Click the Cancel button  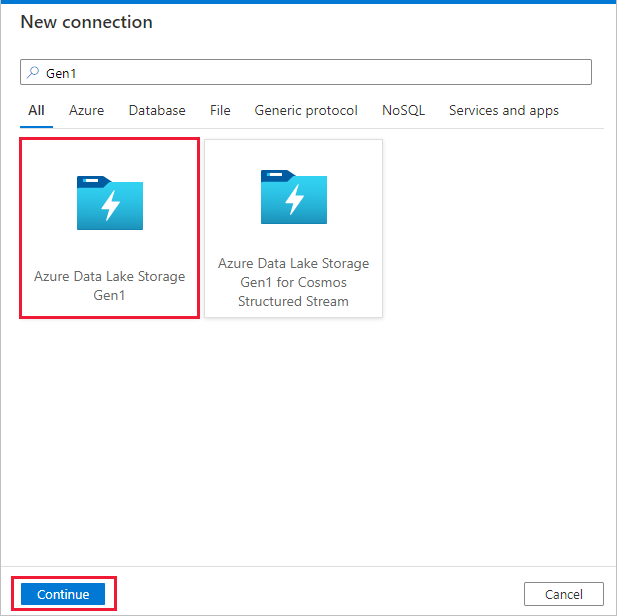(563, 594)
